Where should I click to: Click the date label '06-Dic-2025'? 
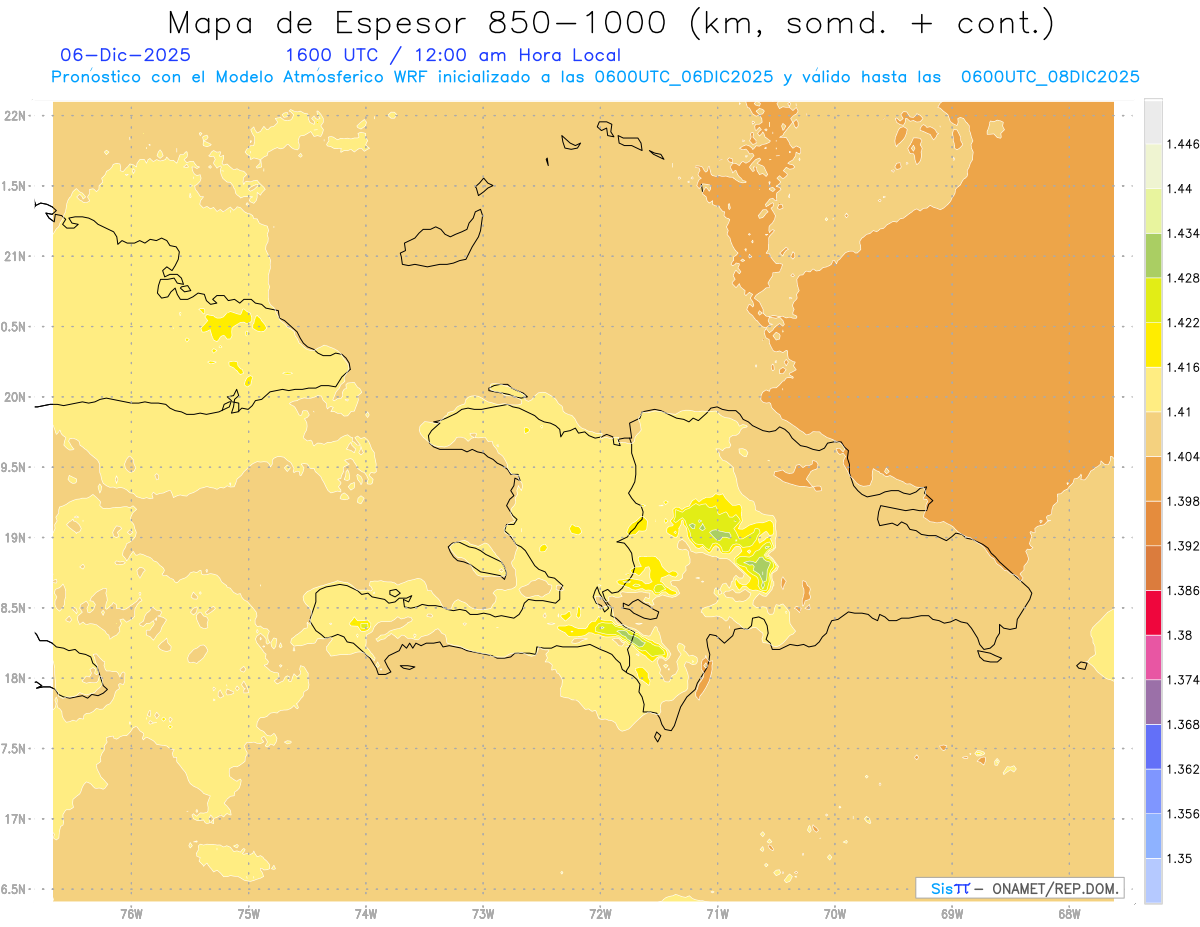pyautogui.click(x=126, y=56)
